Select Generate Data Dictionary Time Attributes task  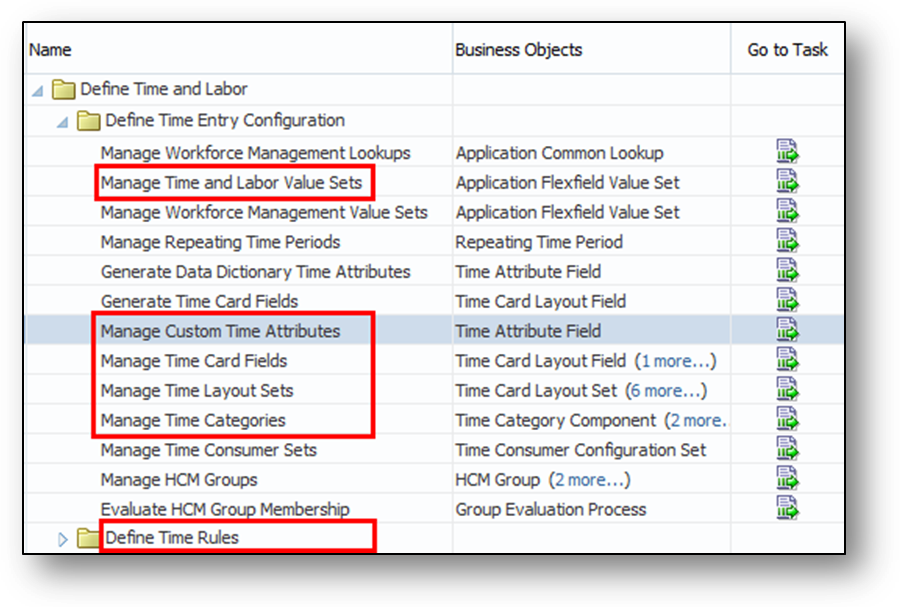[255, 272]
